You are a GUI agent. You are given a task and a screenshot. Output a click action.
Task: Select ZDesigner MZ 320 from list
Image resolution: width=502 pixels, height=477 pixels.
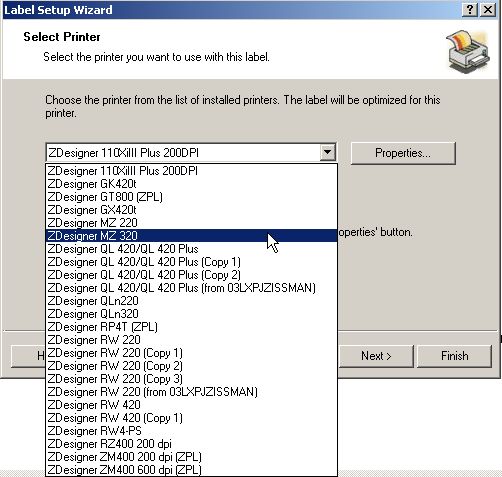coord(191,236)
